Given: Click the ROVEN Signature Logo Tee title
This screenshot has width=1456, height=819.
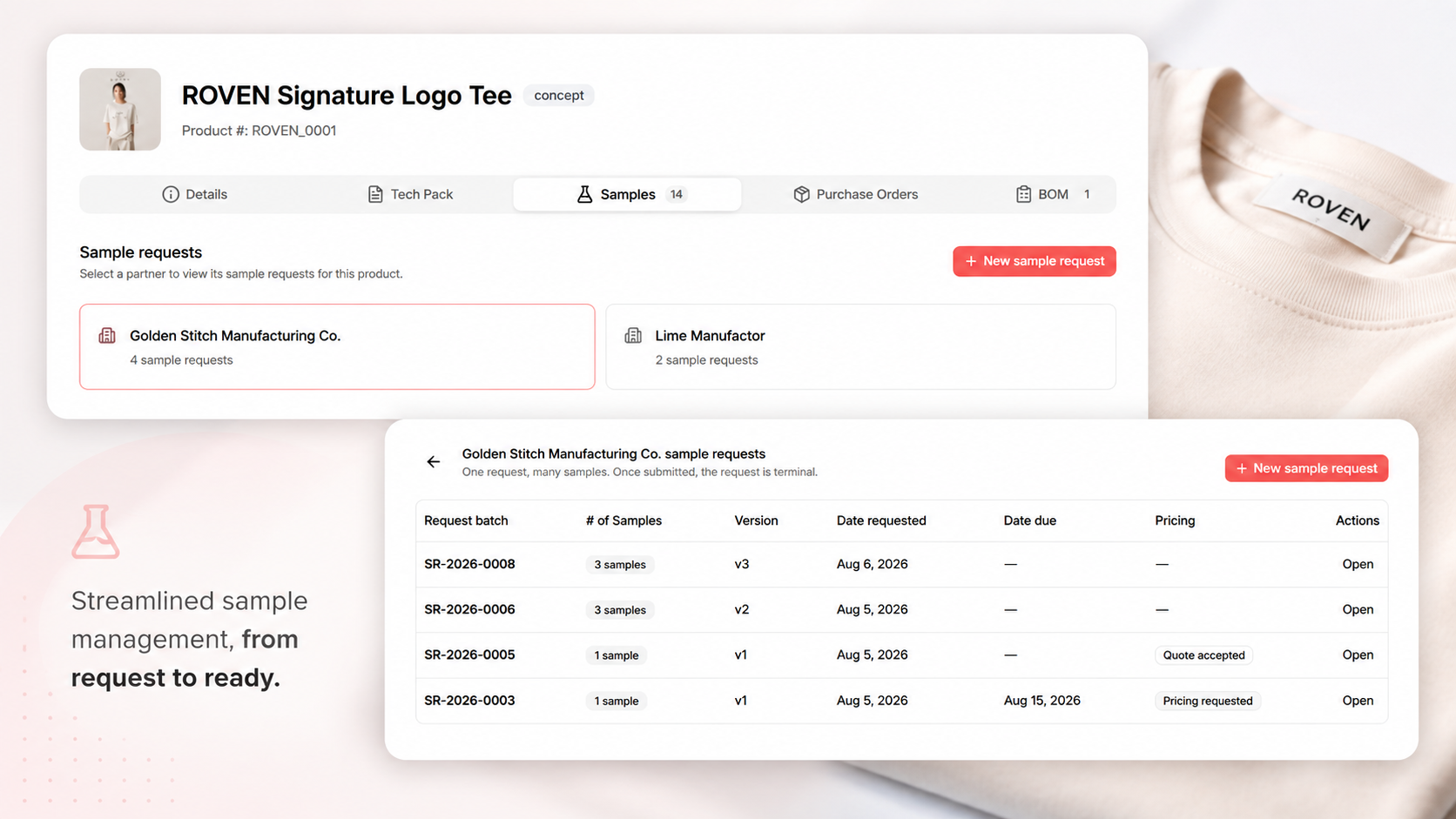Looking at the screenshot, I should pos(347,95).
